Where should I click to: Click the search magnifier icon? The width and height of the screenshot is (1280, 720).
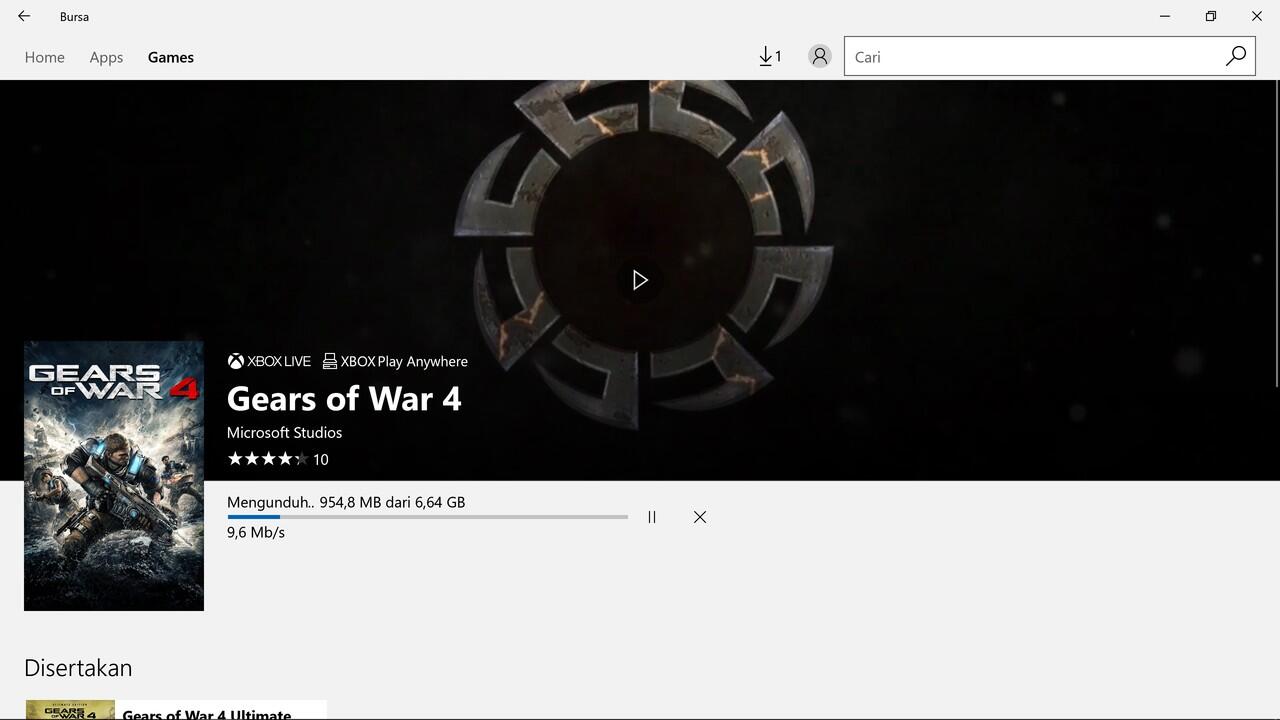pos(1236,56)
